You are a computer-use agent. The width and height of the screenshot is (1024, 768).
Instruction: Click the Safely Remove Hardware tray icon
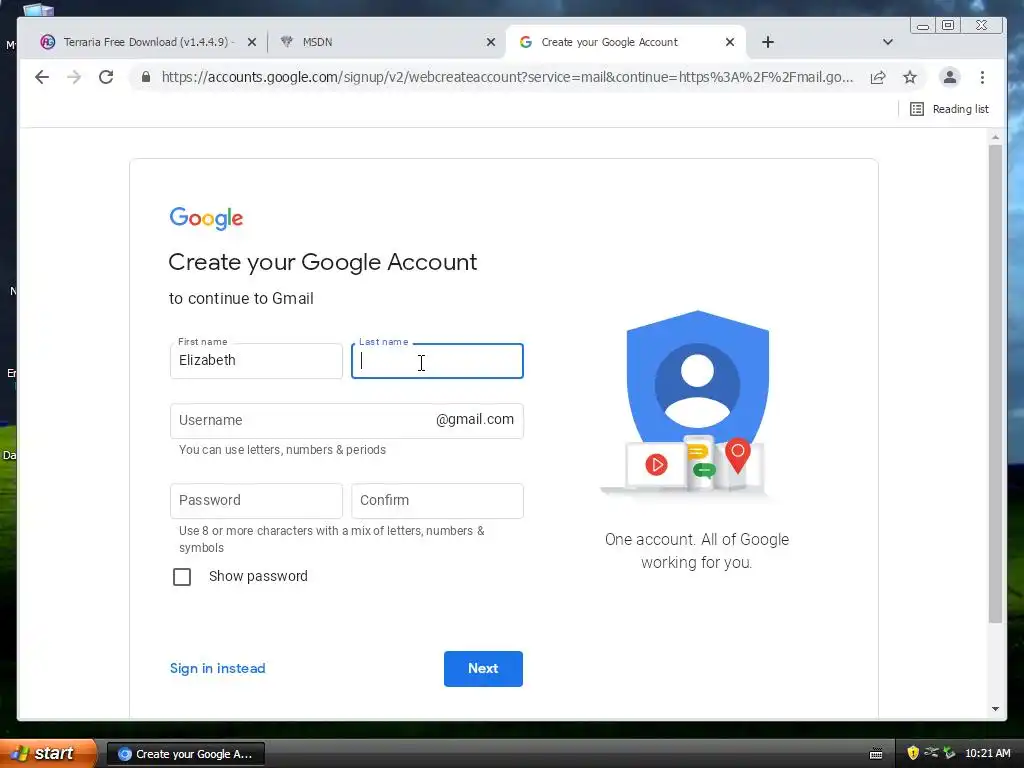[949, 754]
